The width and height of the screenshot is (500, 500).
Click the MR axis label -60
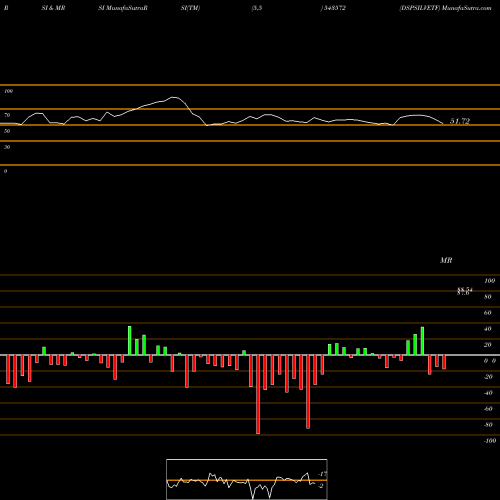pyautogui.click(x=488, y=409)
